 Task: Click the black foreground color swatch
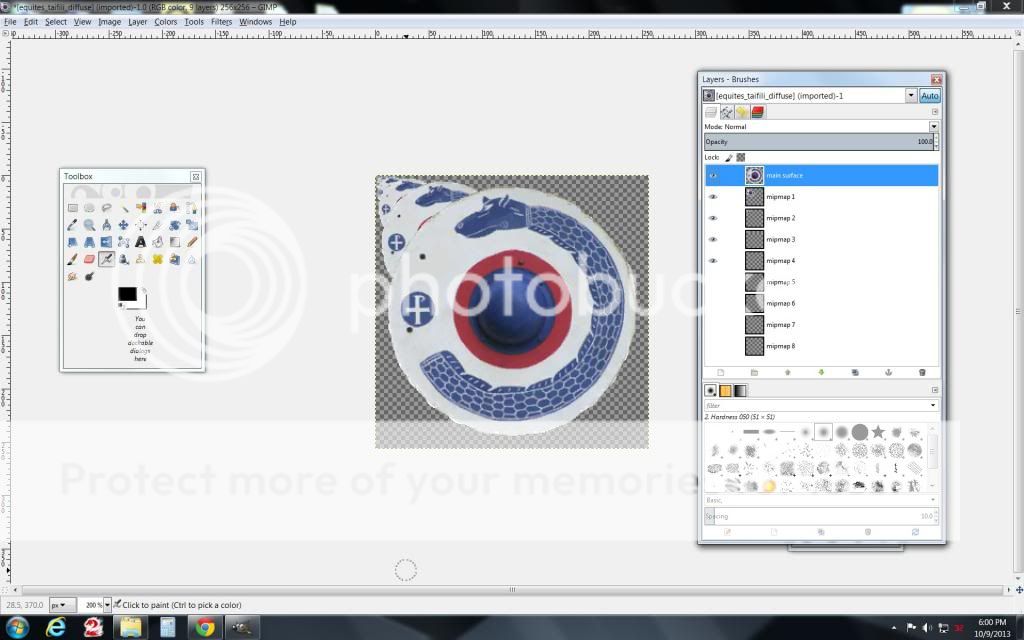(127, 293)
